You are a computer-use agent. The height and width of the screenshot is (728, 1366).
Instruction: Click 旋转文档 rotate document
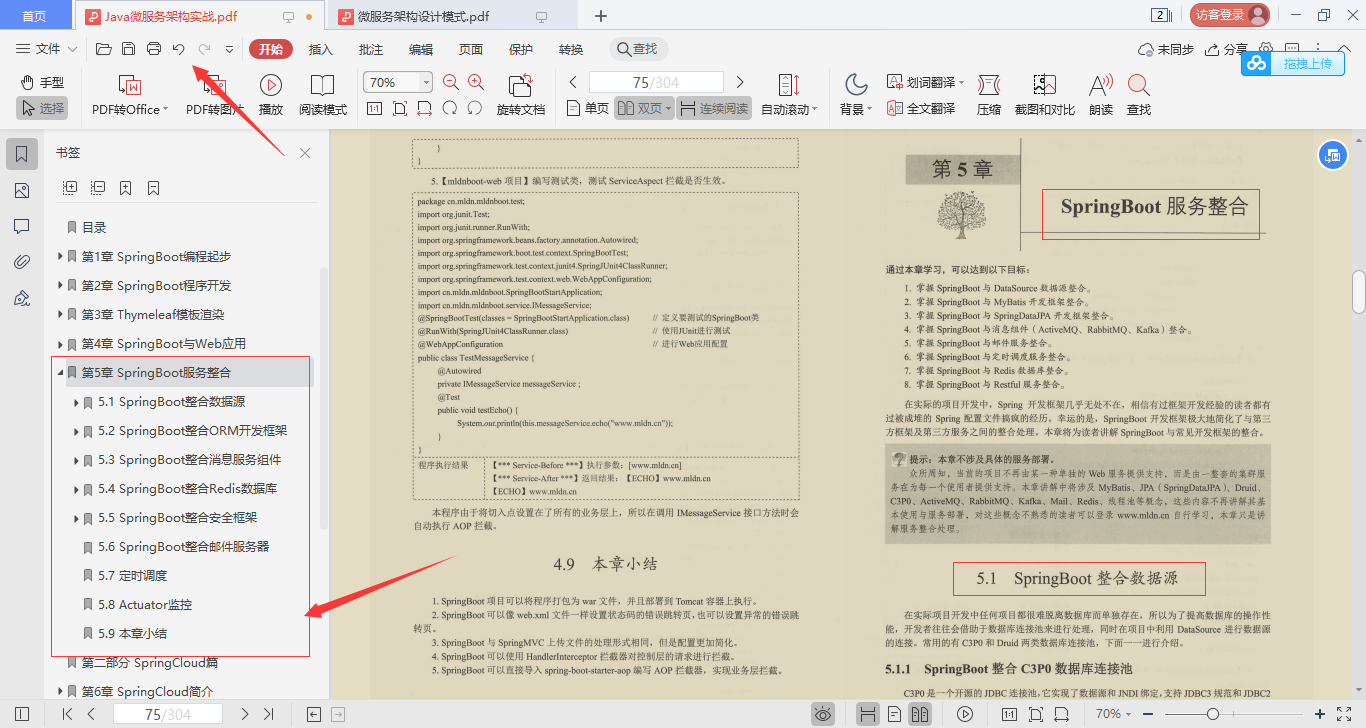(521, 96)
